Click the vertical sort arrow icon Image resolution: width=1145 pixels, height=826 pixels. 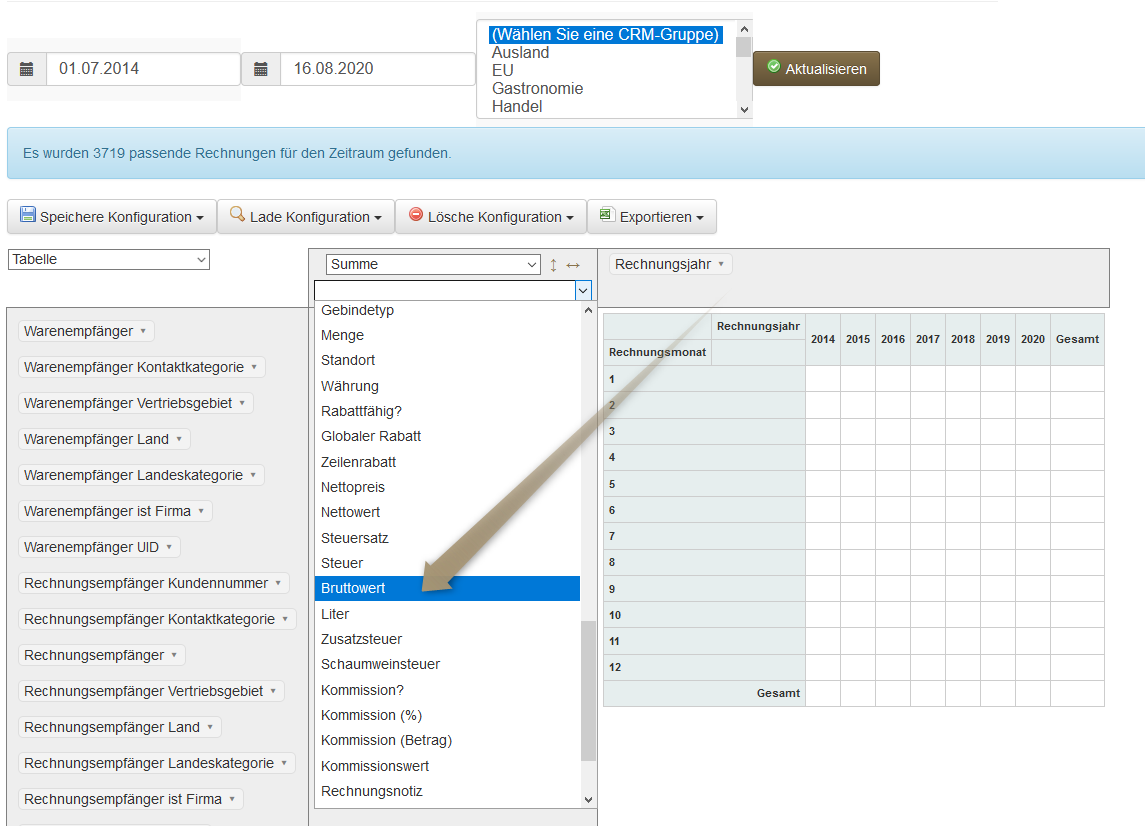click(553, 265)
